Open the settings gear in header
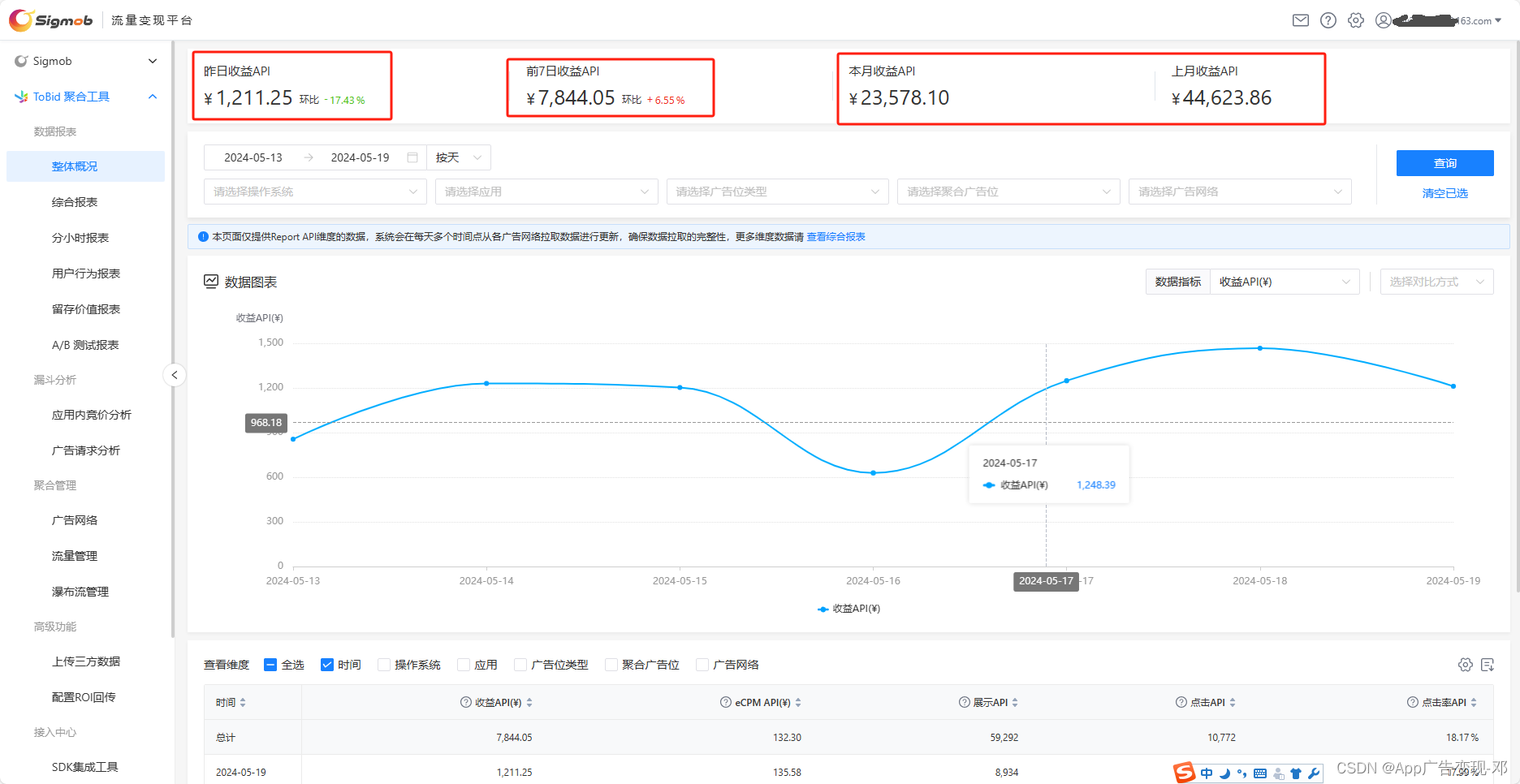 click(x=1356, y=20)
